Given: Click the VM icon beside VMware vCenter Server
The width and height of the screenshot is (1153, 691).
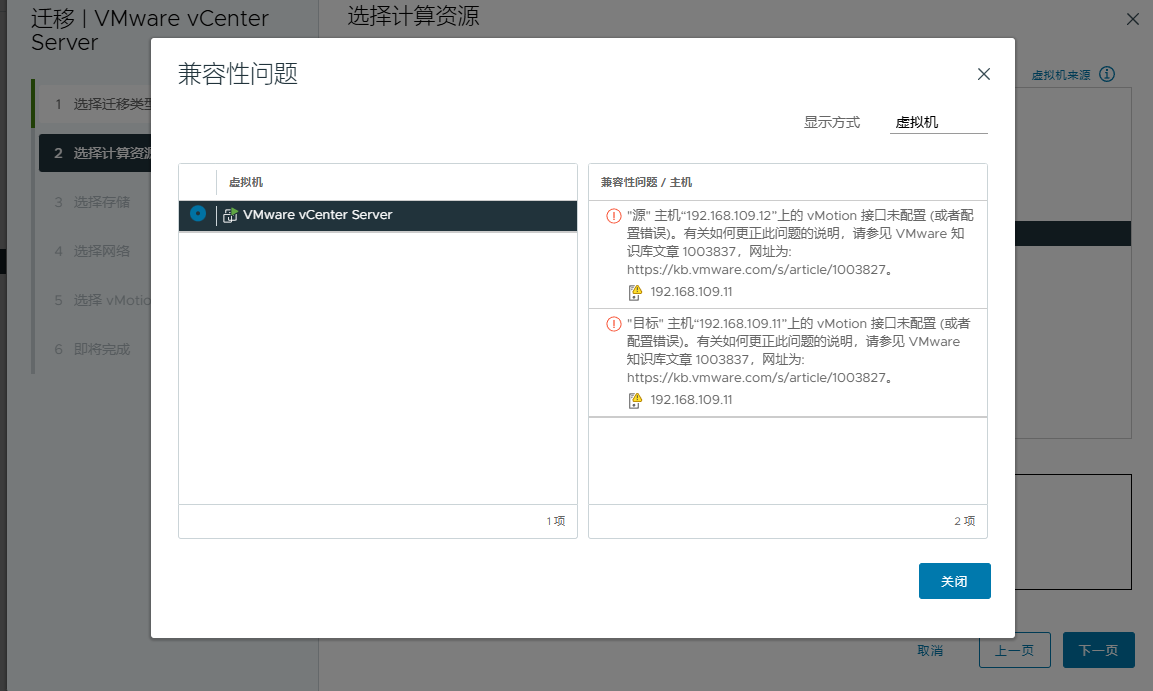Looking at the screenshot, I should coord(230,215).
